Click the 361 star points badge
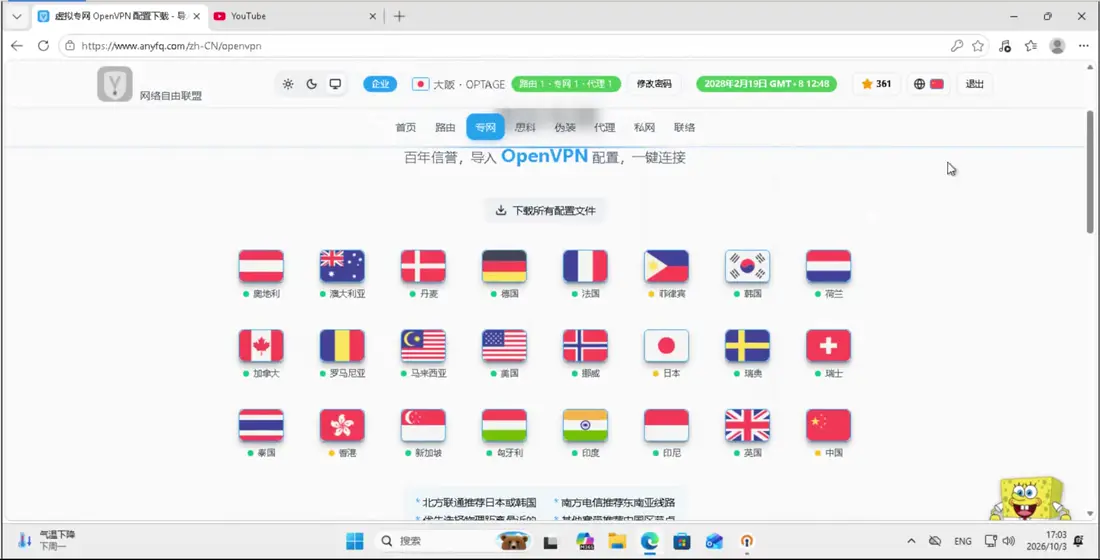Image resolution: width=1100 pixels, height=560 pixels. [876, 84]
